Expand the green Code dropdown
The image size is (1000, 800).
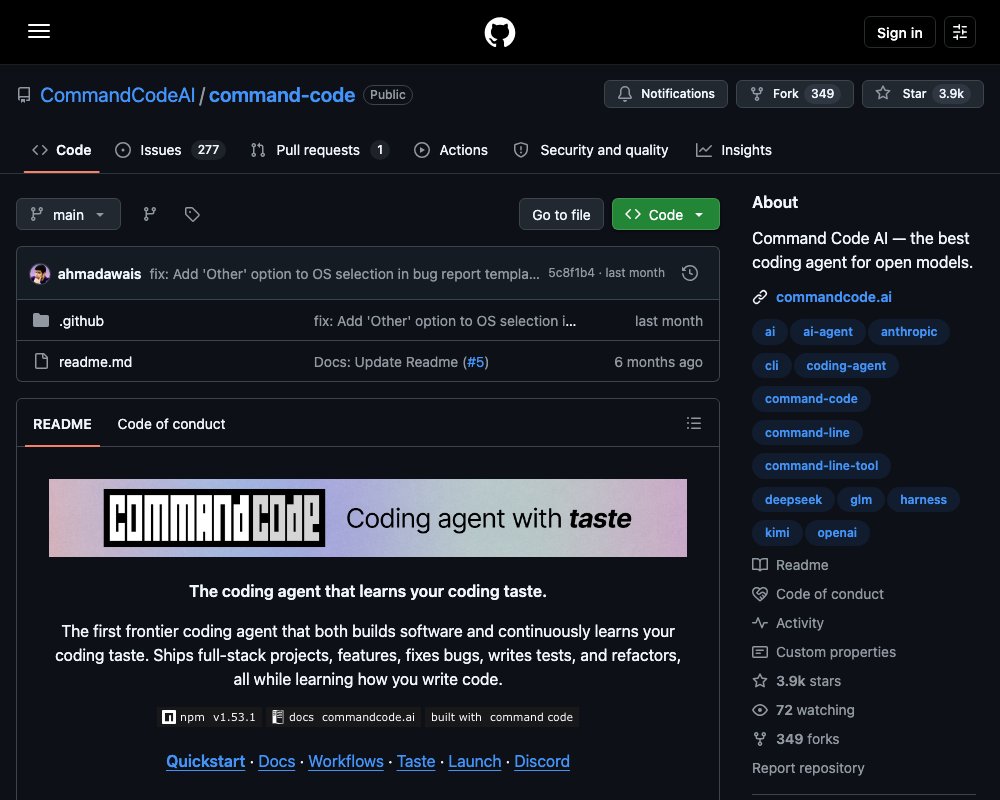[665, 214]
